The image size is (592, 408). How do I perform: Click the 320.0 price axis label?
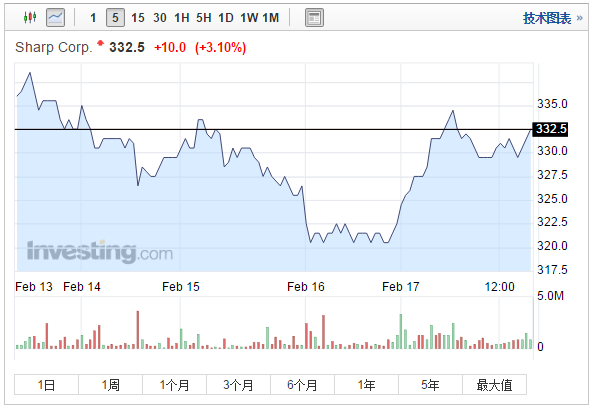552,246
